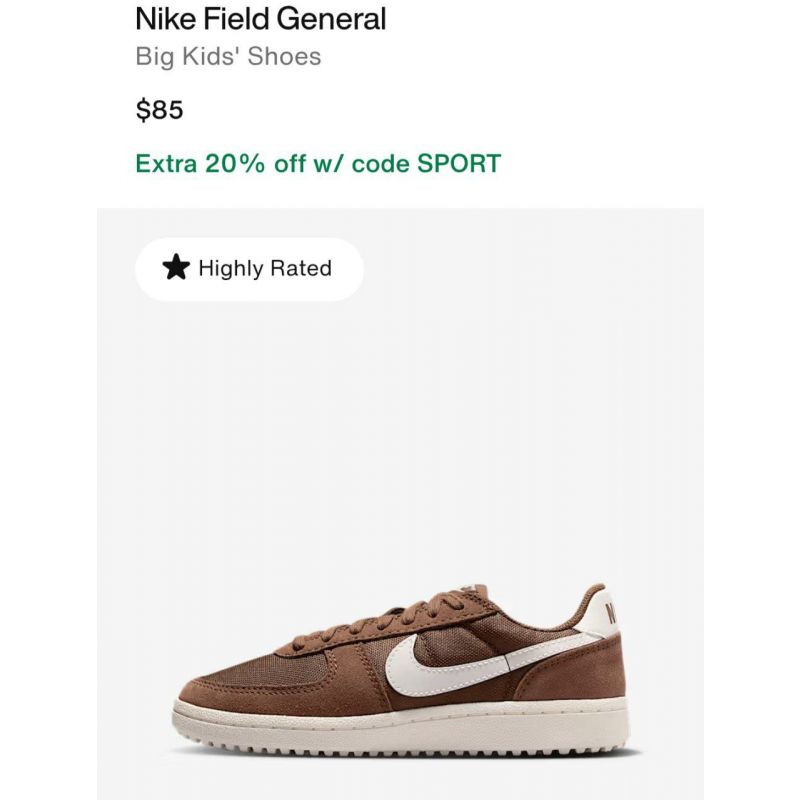Viewport: 800px width, 800px height.
Task: Click the Big Kids' Shoes subtitle
Action: pos(228,57)
